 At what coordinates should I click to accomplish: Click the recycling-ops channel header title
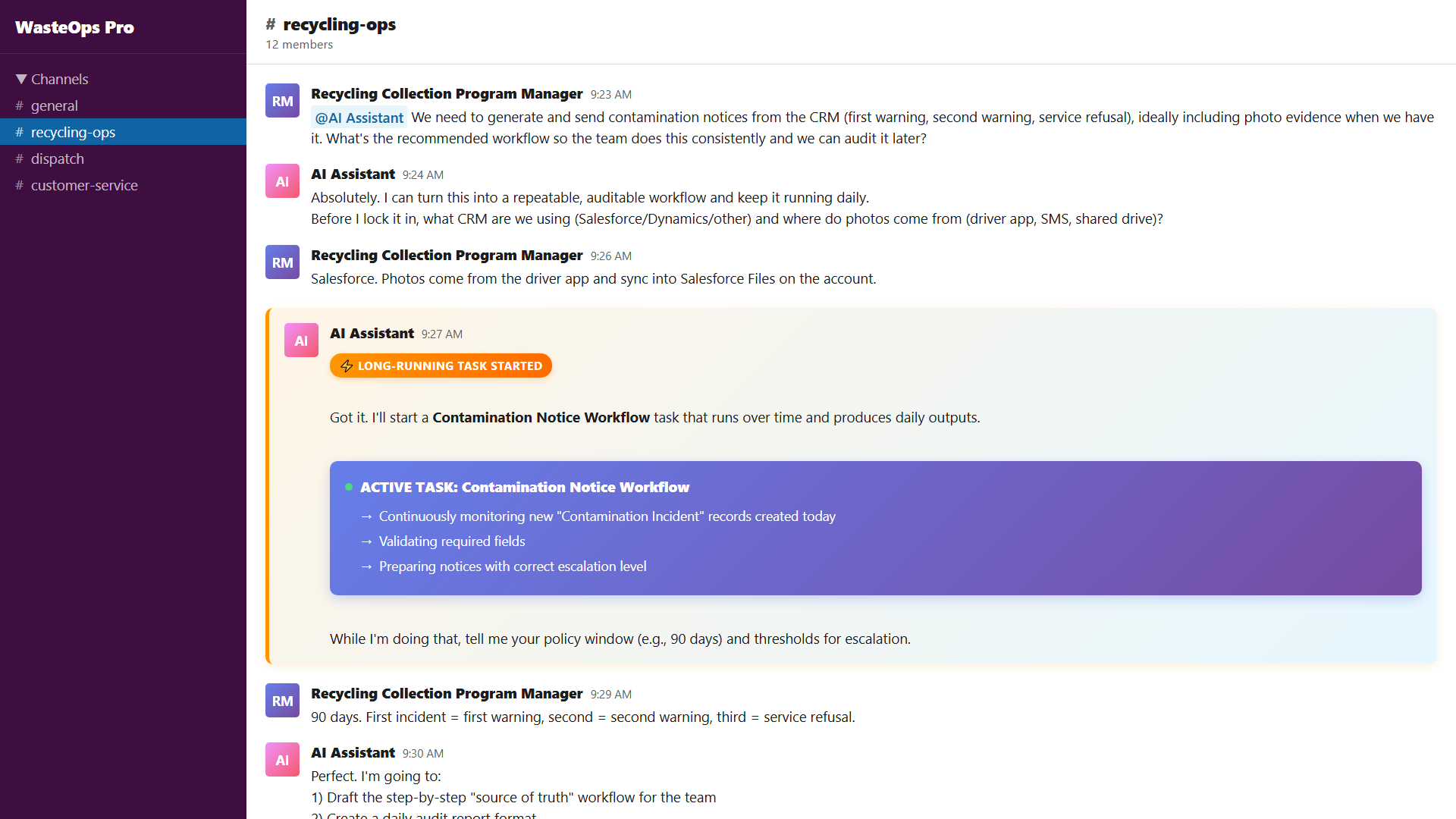tap(338, 24)
